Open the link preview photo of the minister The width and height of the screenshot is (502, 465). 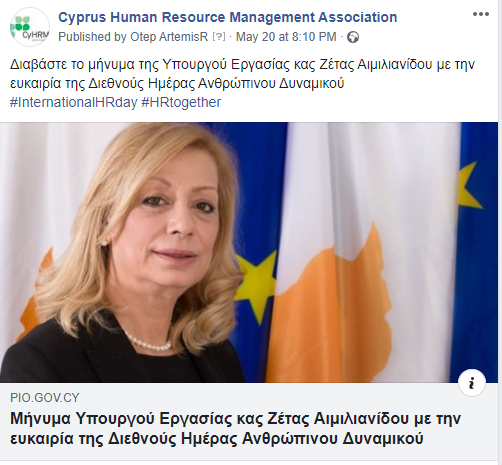point(249,252)
